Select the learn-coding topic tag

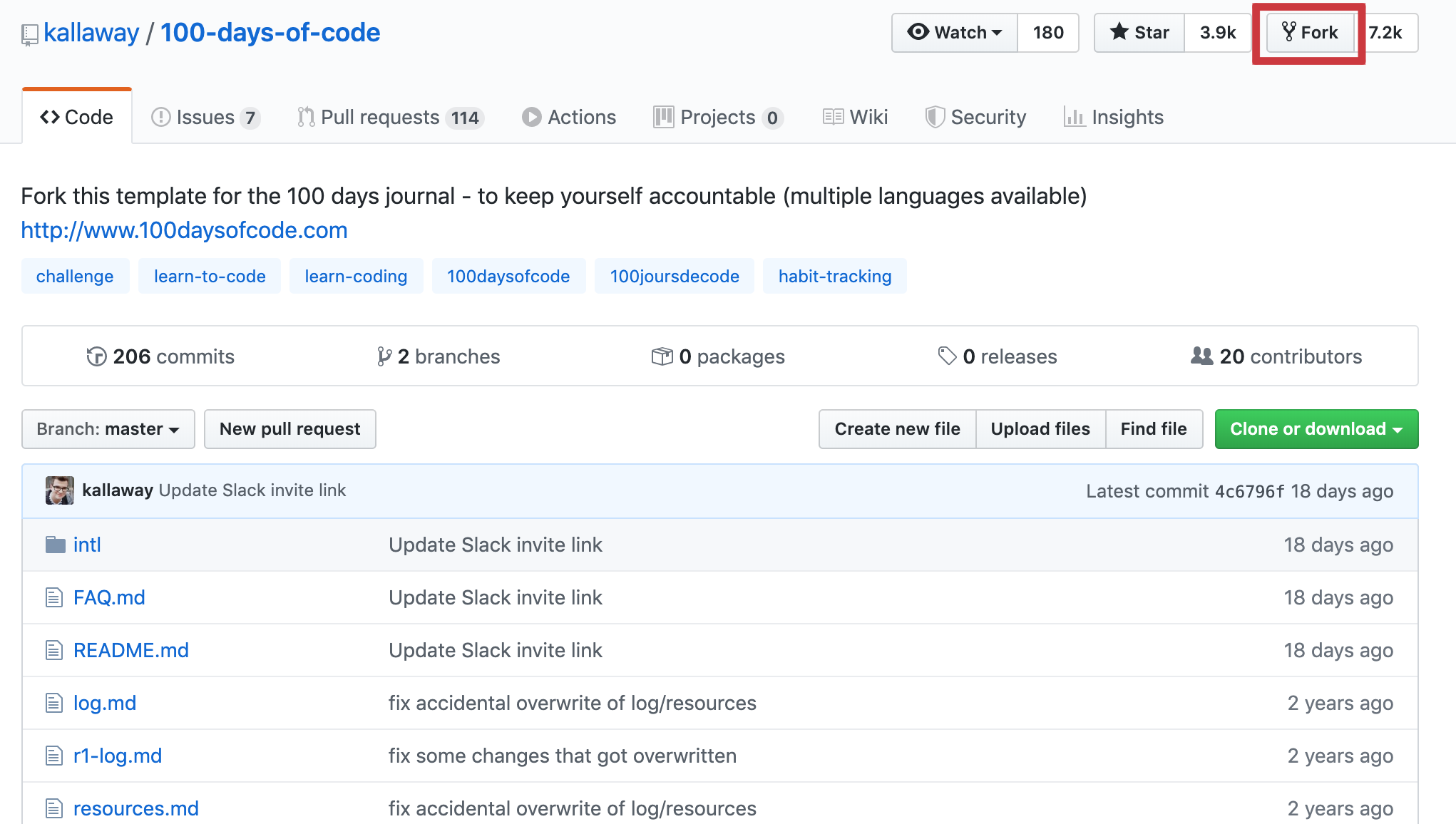coord(356,276)
